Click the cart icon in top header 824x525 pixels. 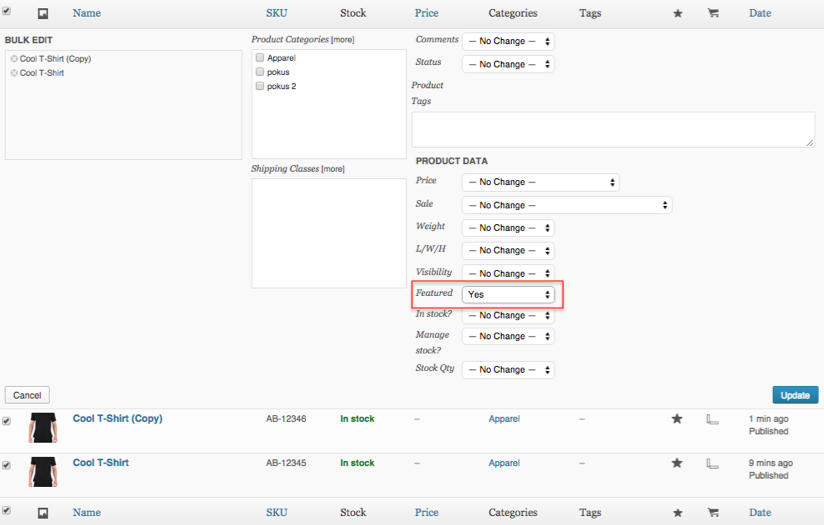713,13
